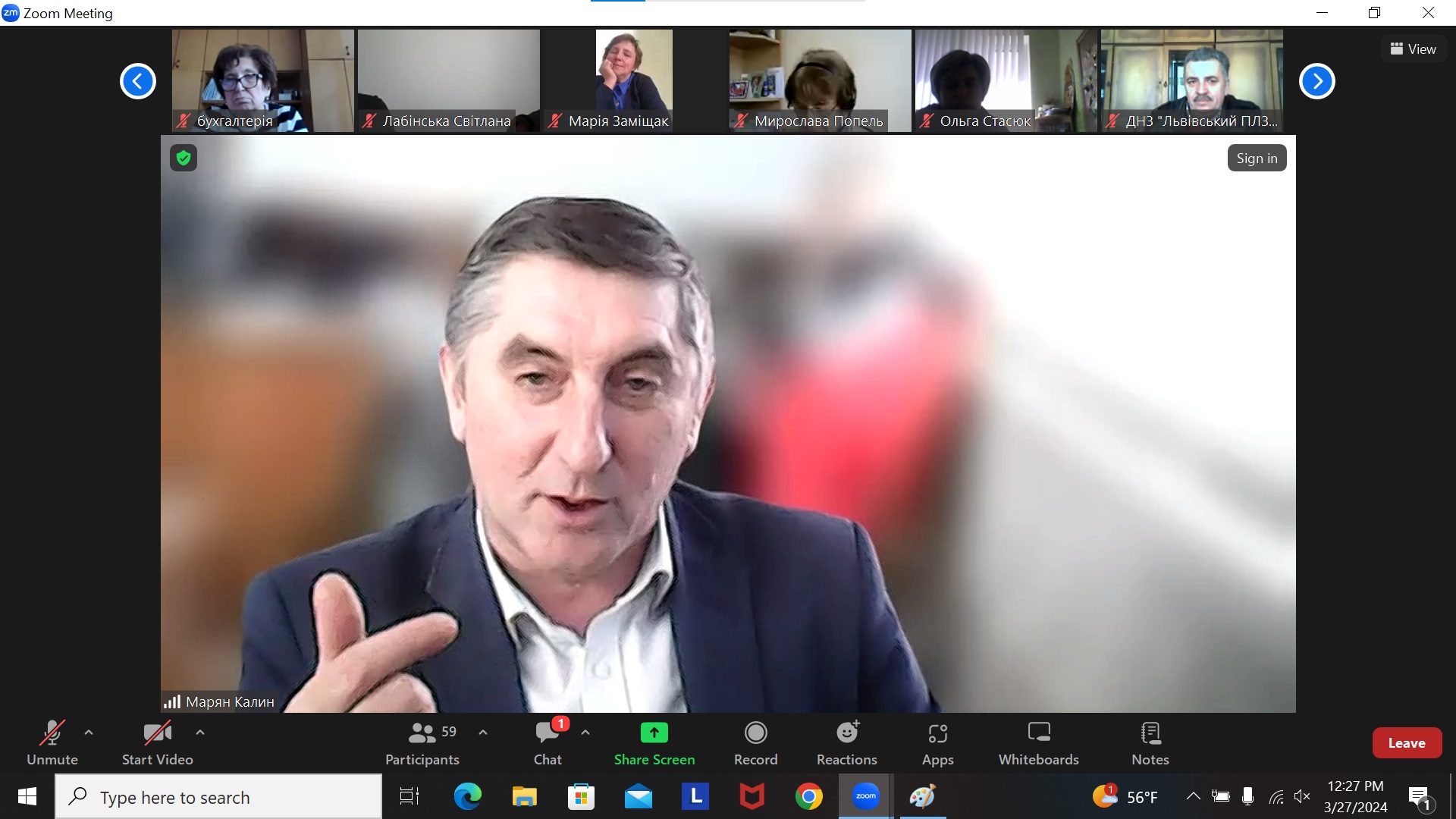1456x819 pixels.
Task: Click the Sign in button
Action: (1256, 158)
